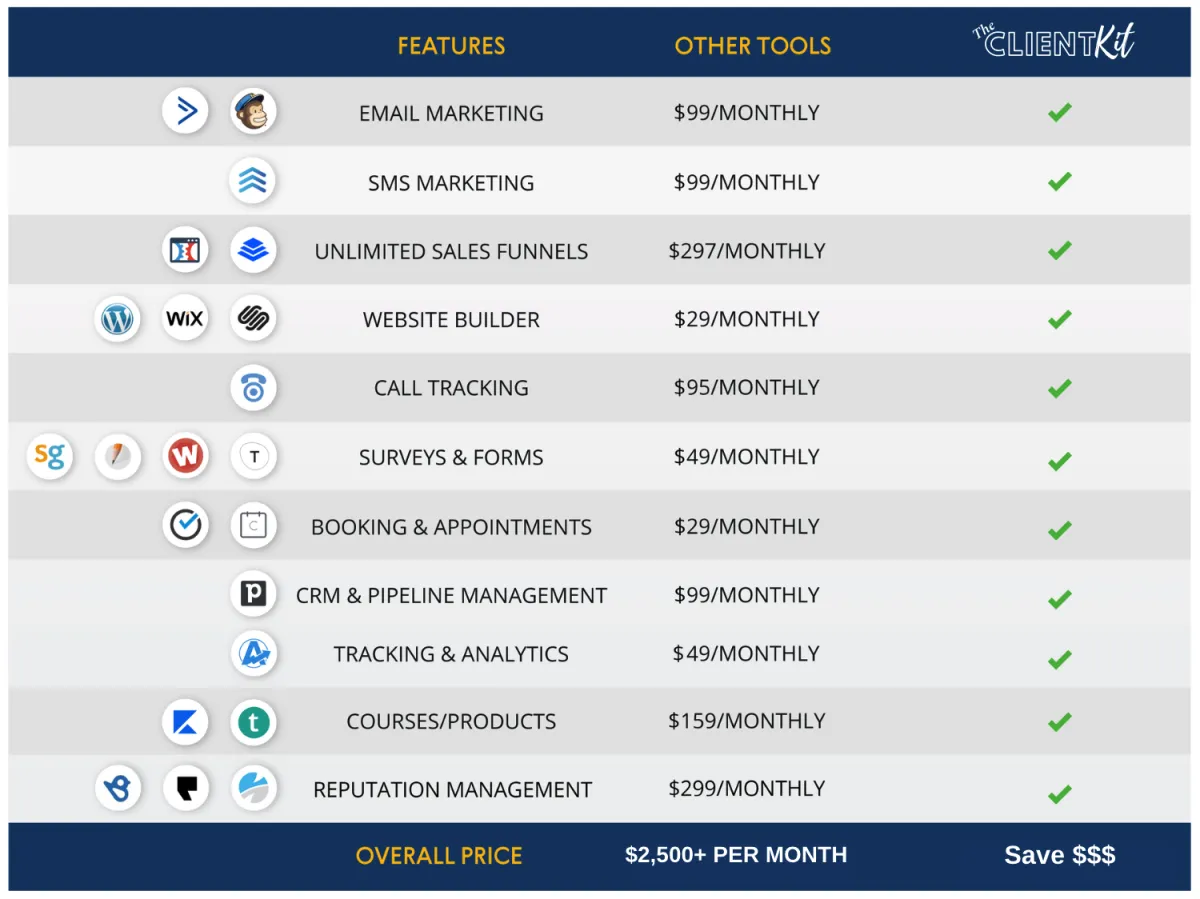
Task: Click the checkmark for Tracking & Analytics
Action: [x=1060, y=659]
